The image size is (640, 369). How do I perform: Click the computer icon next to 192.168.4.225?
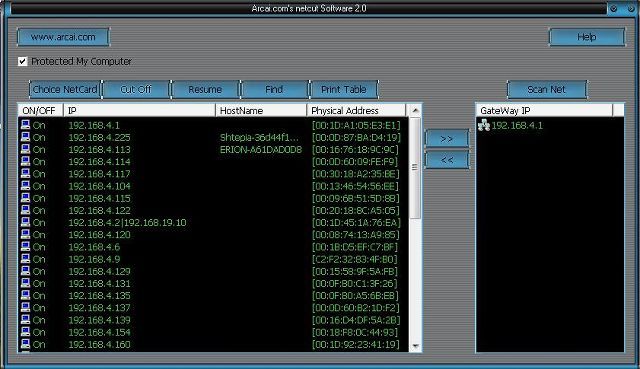tap(25, 137)
